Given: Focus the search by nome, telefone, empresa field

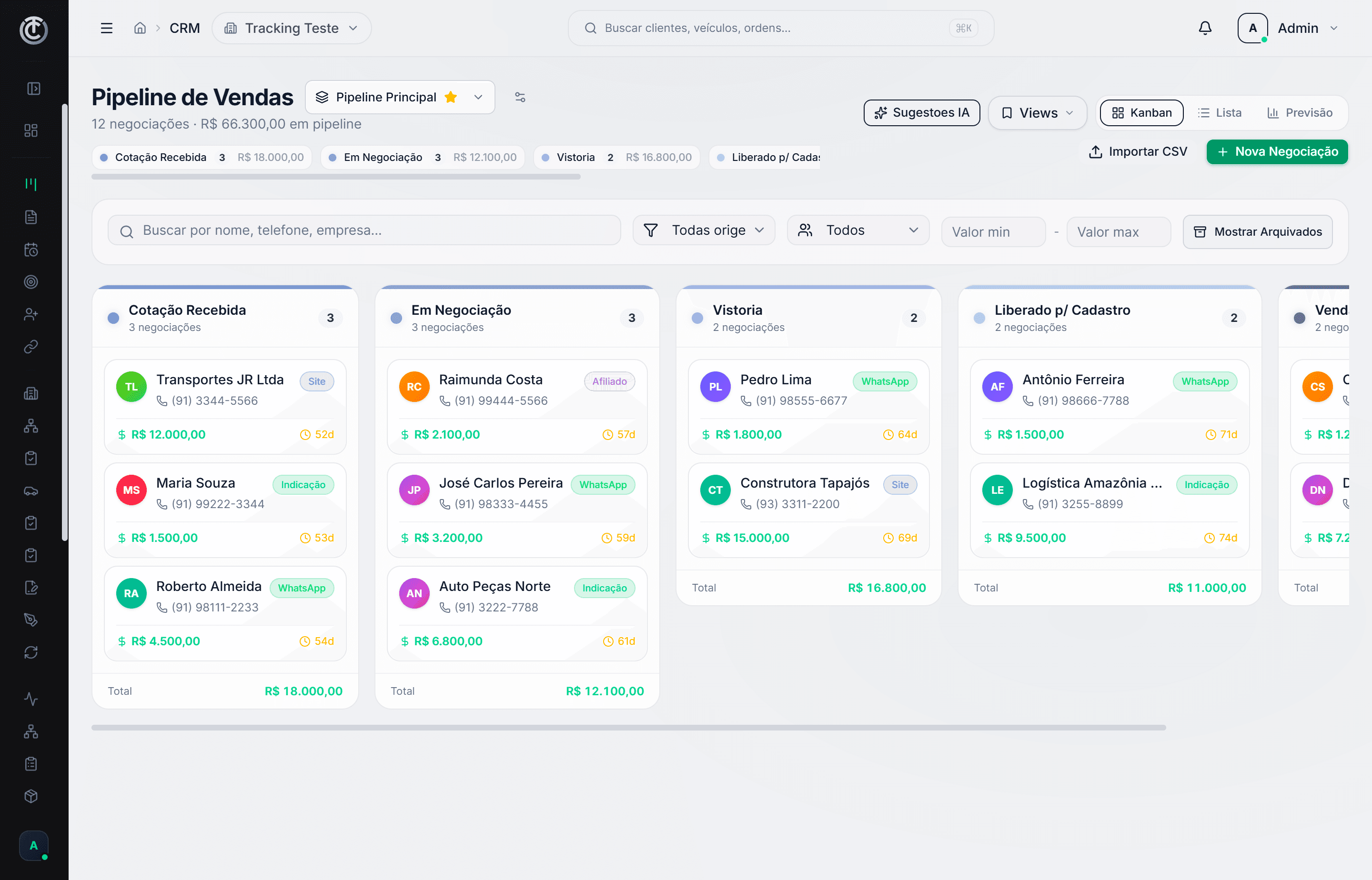Looking at the screenshot, I should 364,230.
